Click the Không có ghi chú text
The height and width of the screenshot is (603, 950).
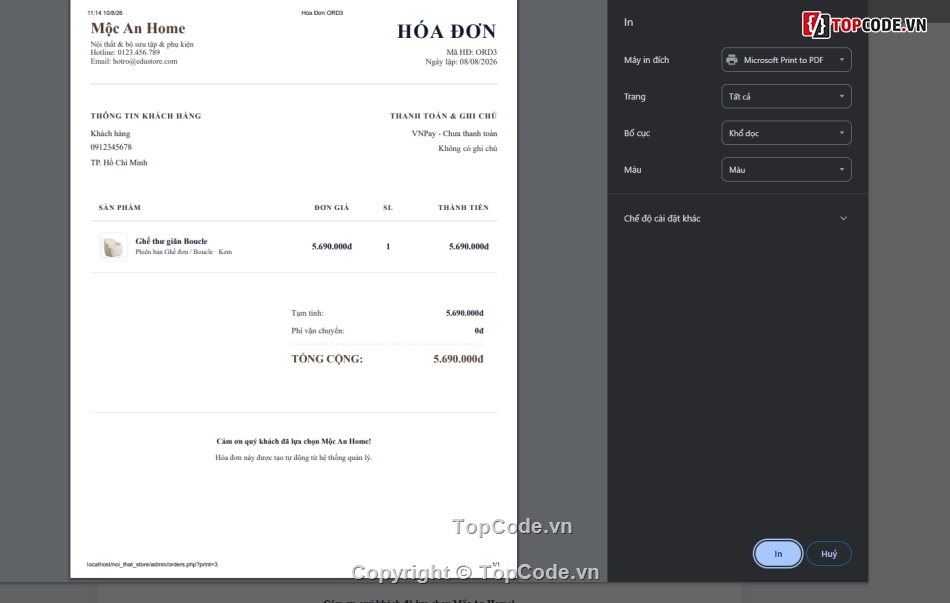click(x=468, y=148)
